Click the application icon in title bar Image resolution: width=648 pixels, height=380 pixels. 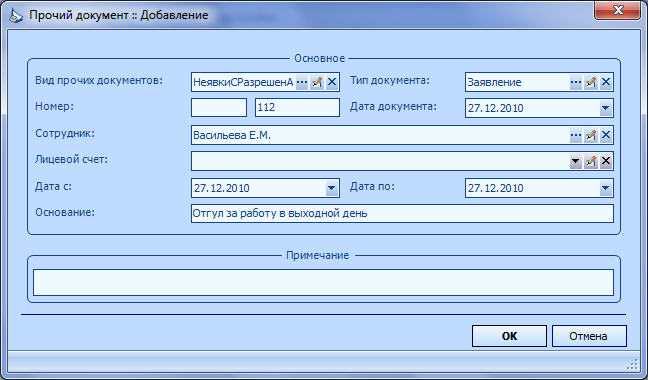click(16, 15)
